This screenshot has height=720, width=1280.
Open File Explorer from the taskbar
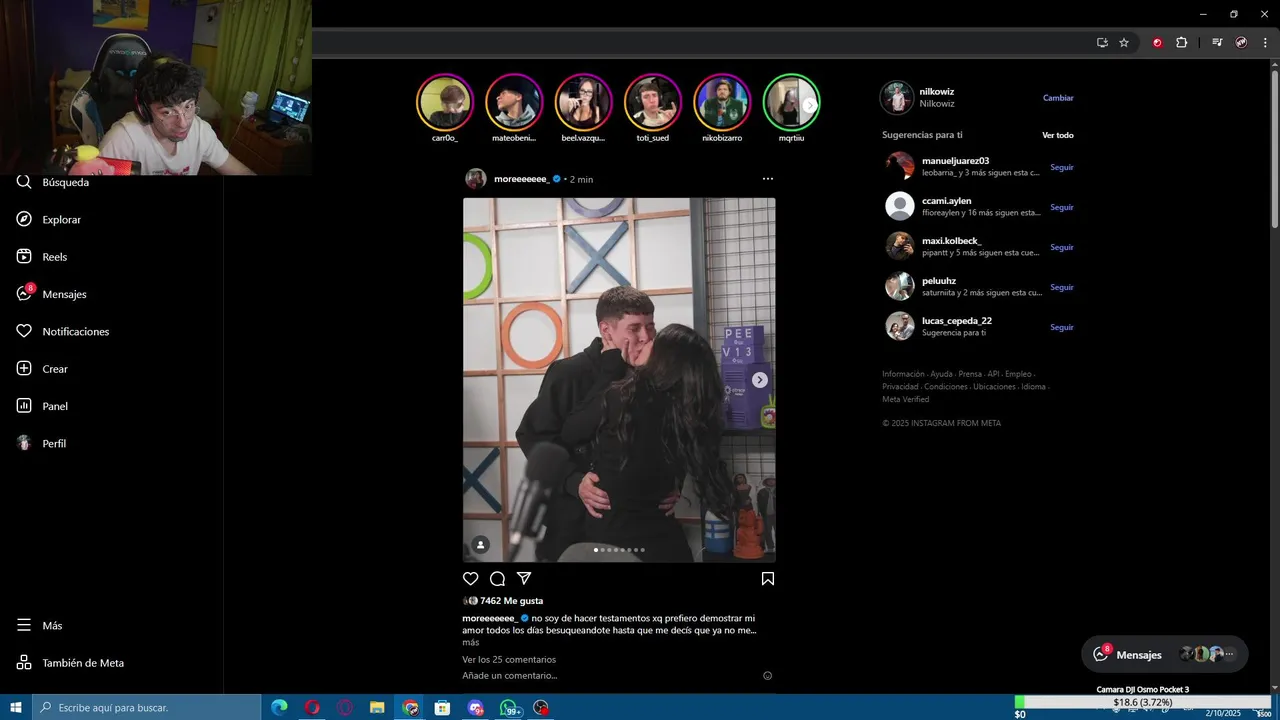pos(377,708)
